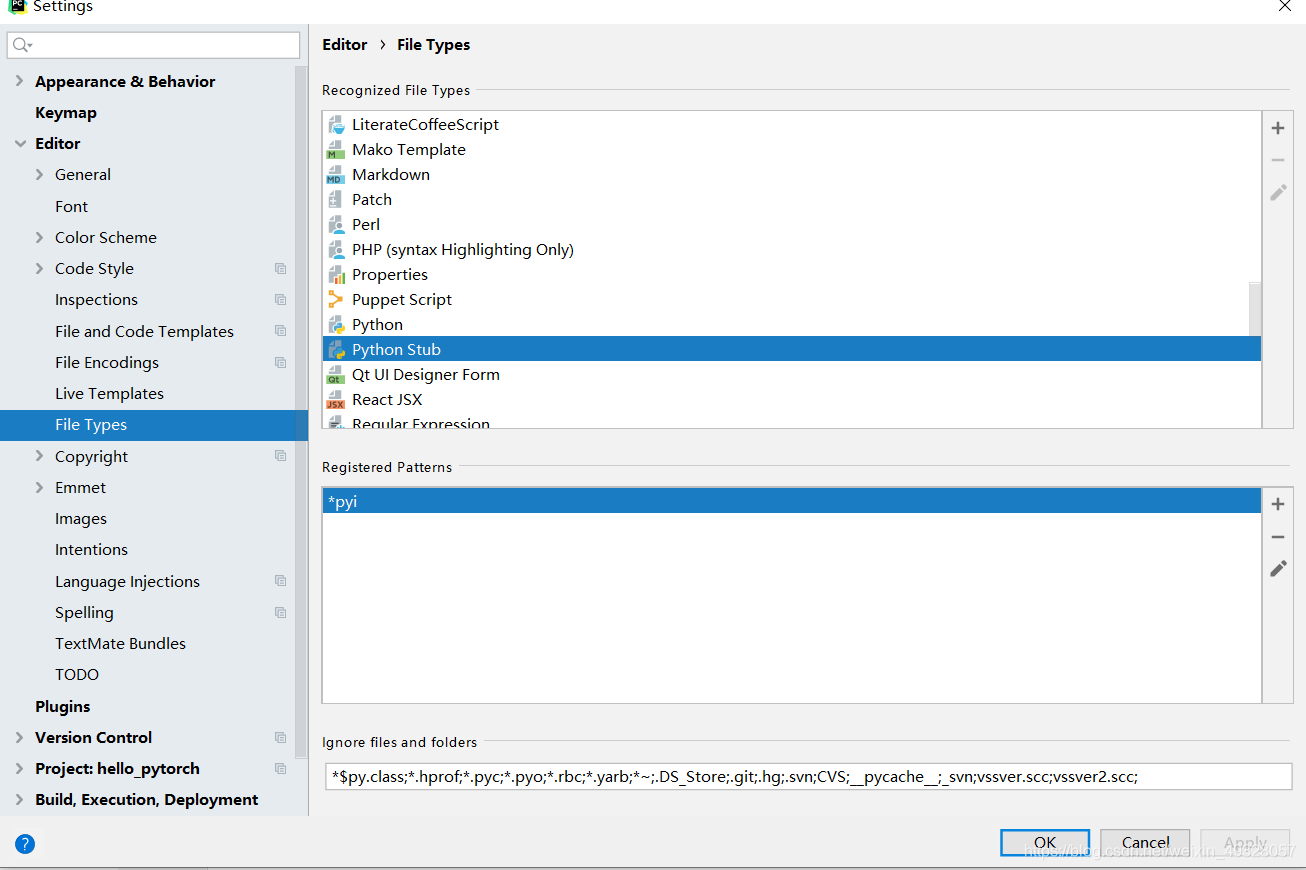The image size is (1306, 870).
Task: Open the Font settings page
Action: coord(71,206)
